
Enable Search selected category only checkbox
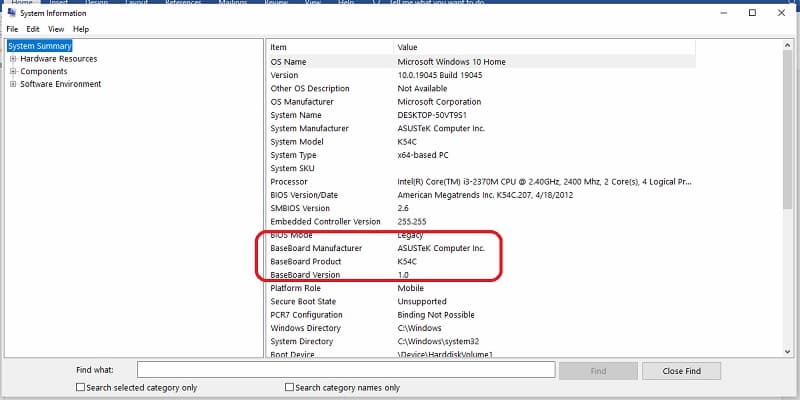(80, 387)
